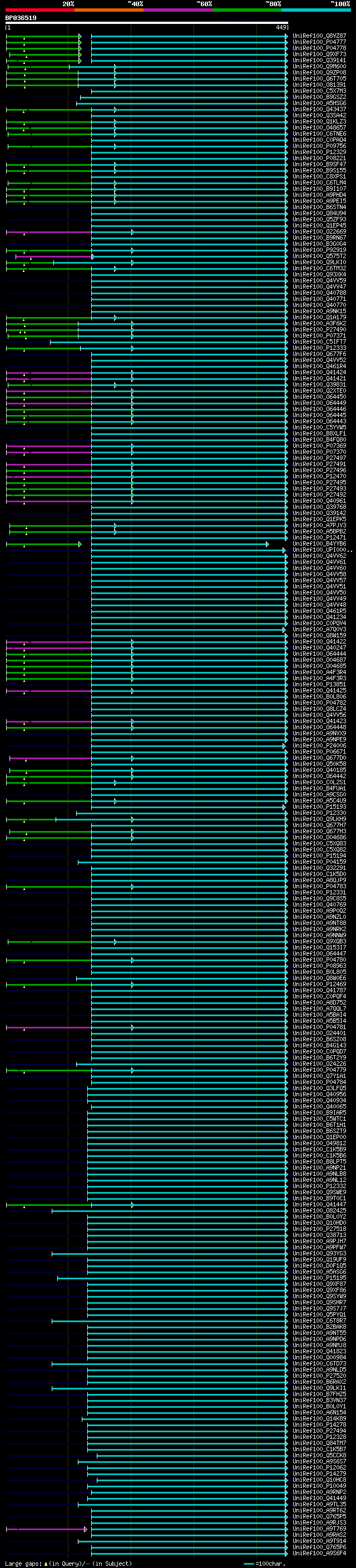The height and width of the screenshot is (1568, 356).
Task: Select hit label UniRef100_Q575T2
Action: (319, 256)
